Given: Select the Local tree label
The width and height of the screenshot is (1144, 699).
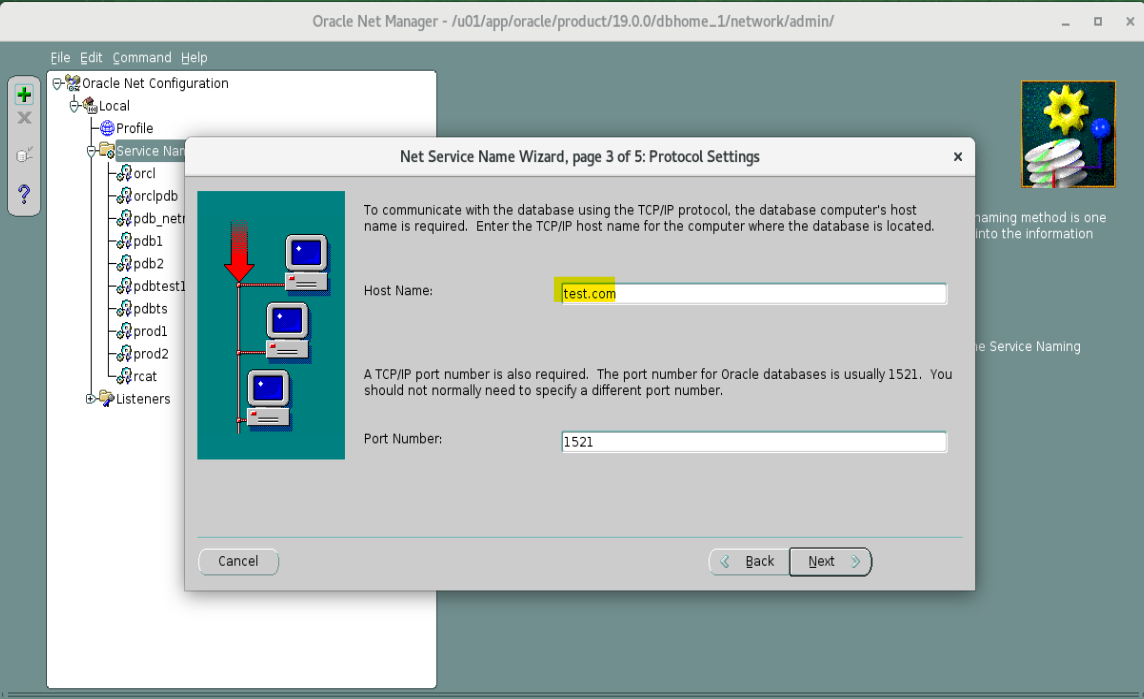Looking at the screenshot, I should coord(115,106).
